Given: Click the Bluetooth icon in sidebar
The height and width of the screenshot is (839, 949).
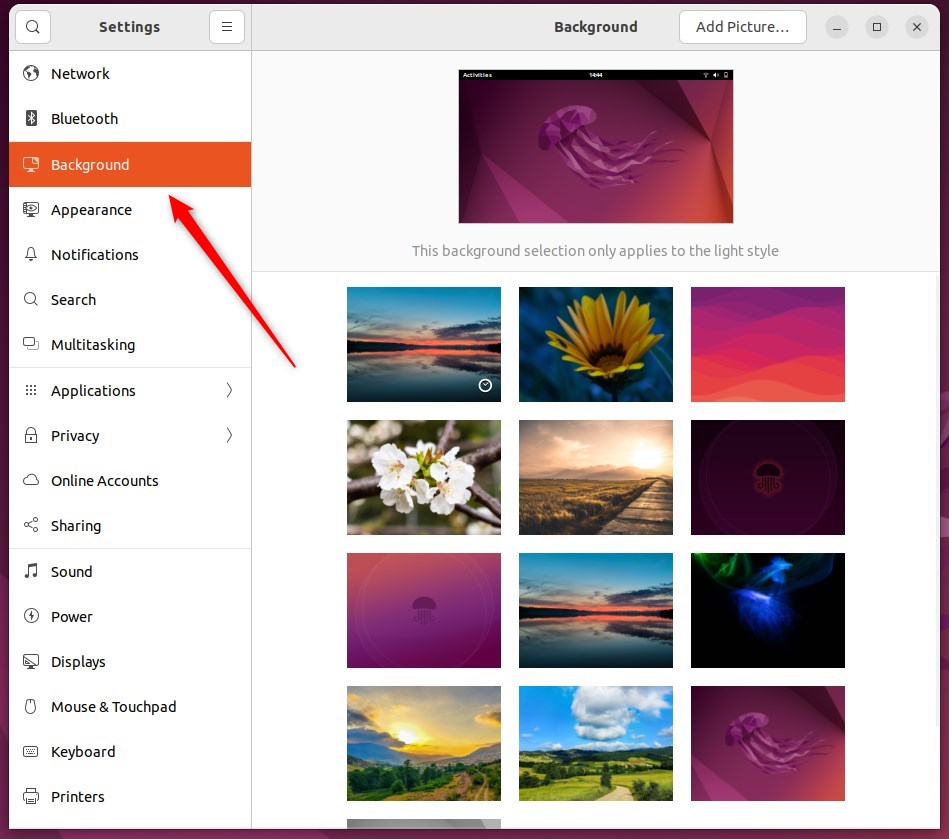Looking at the screenshot, I should (x=31, y=118).
